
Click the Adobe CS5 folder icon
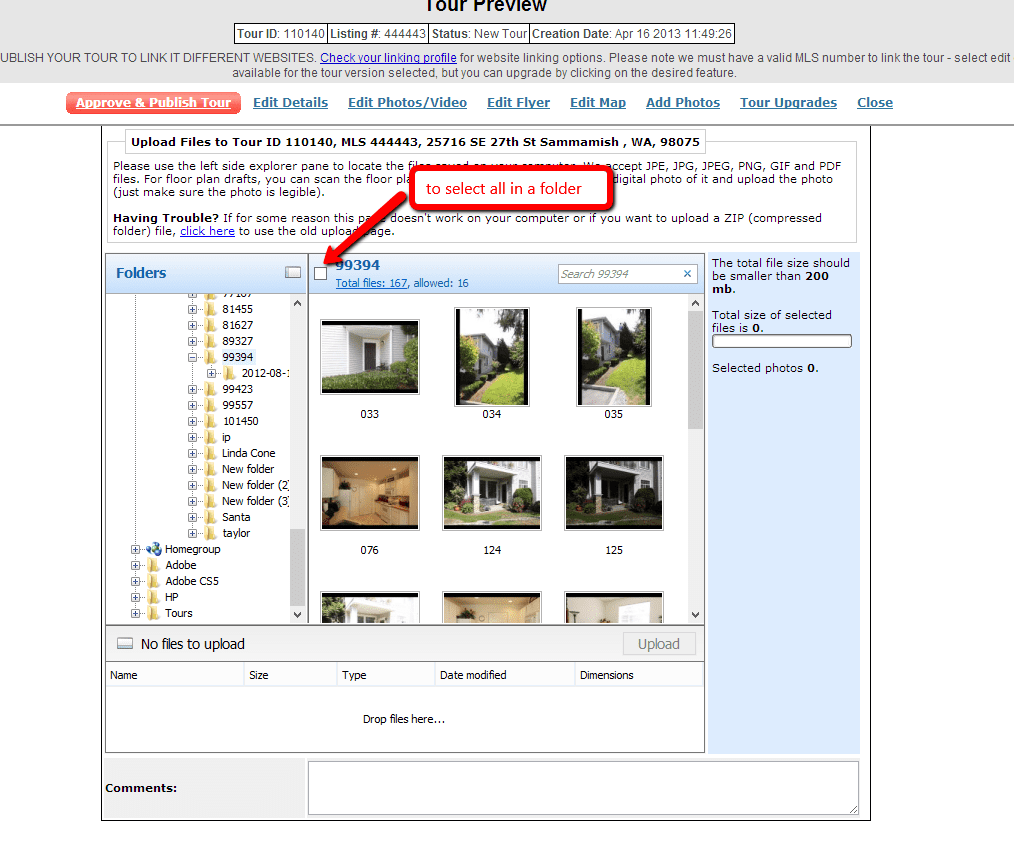tap(153, 581)
